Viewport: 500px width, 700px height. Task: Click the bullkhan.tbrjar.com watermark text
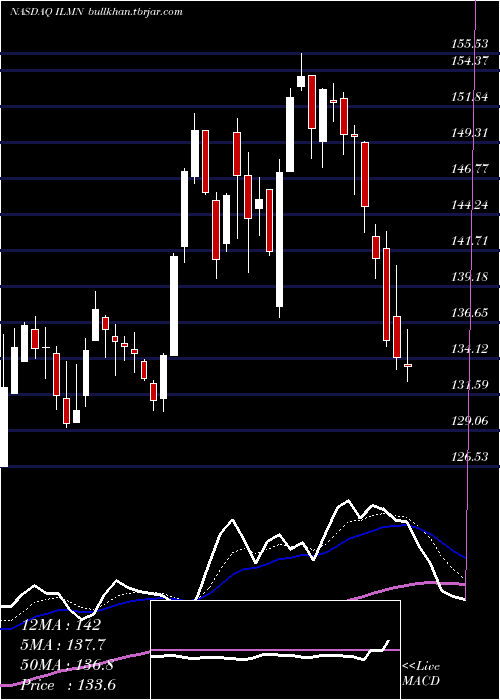tap(136, 12)
